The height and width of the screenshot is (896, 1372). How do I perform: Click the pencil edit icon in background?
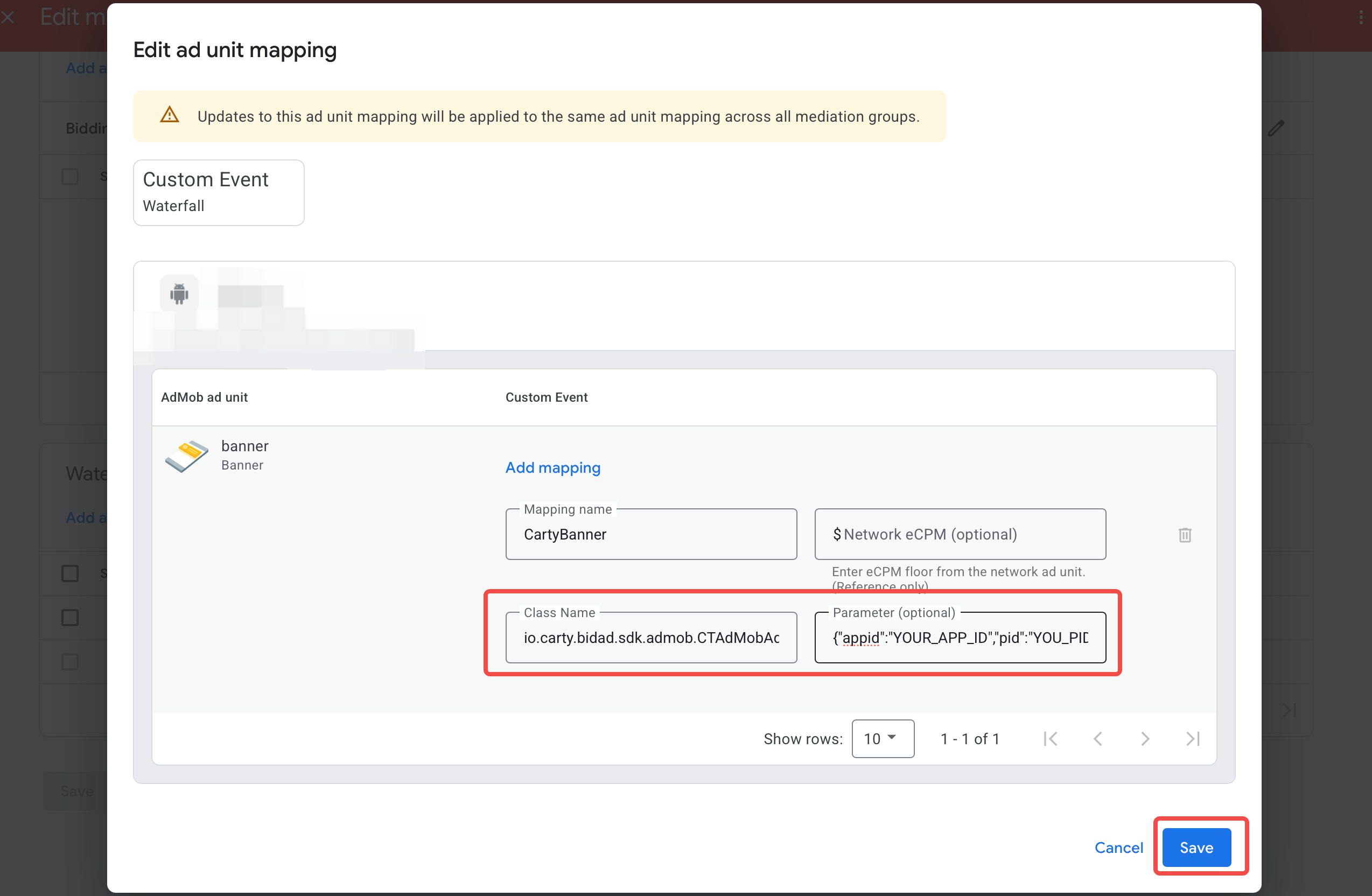tap(1276, 128)
